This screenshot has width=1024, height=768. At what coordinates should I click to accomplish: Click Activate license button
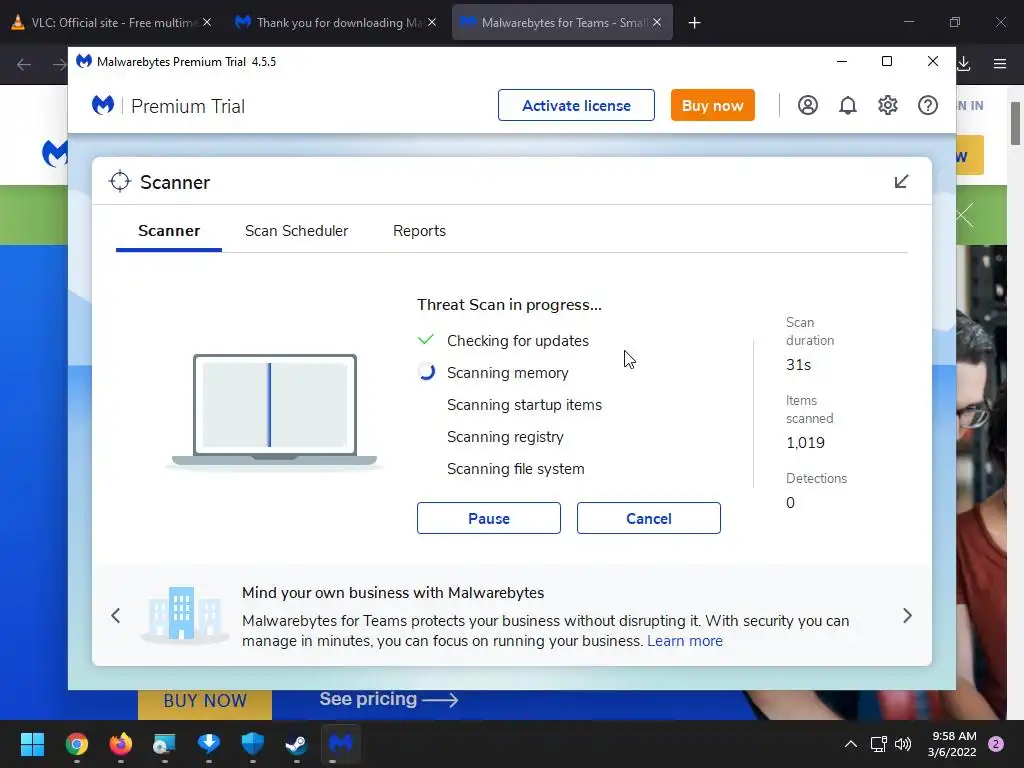[x=576, y=105]
